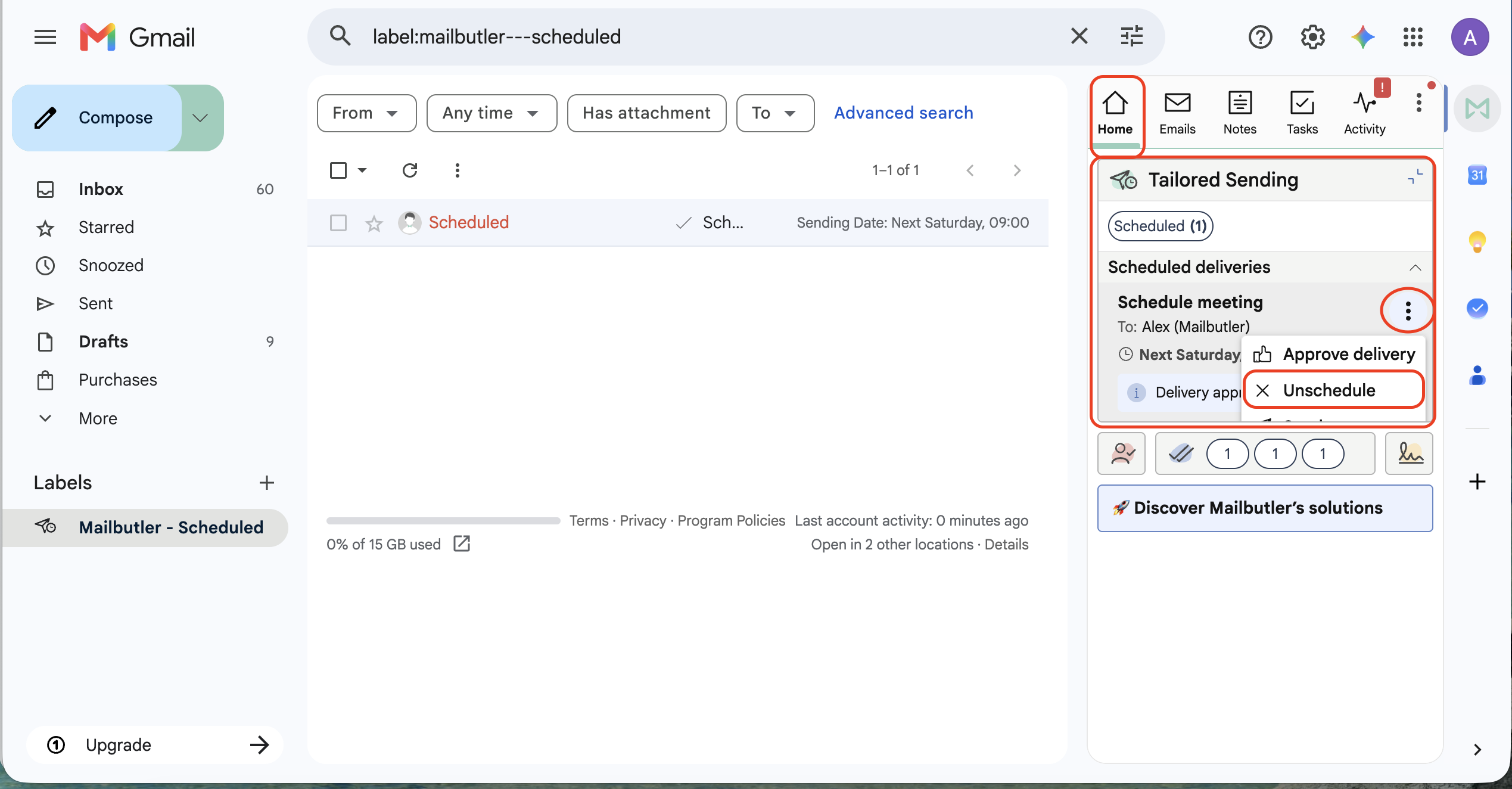Open Mailbutler contacts icon button
Image resolution: width=1512 pixels, height=789 pixels.
tap(1121, 454)
